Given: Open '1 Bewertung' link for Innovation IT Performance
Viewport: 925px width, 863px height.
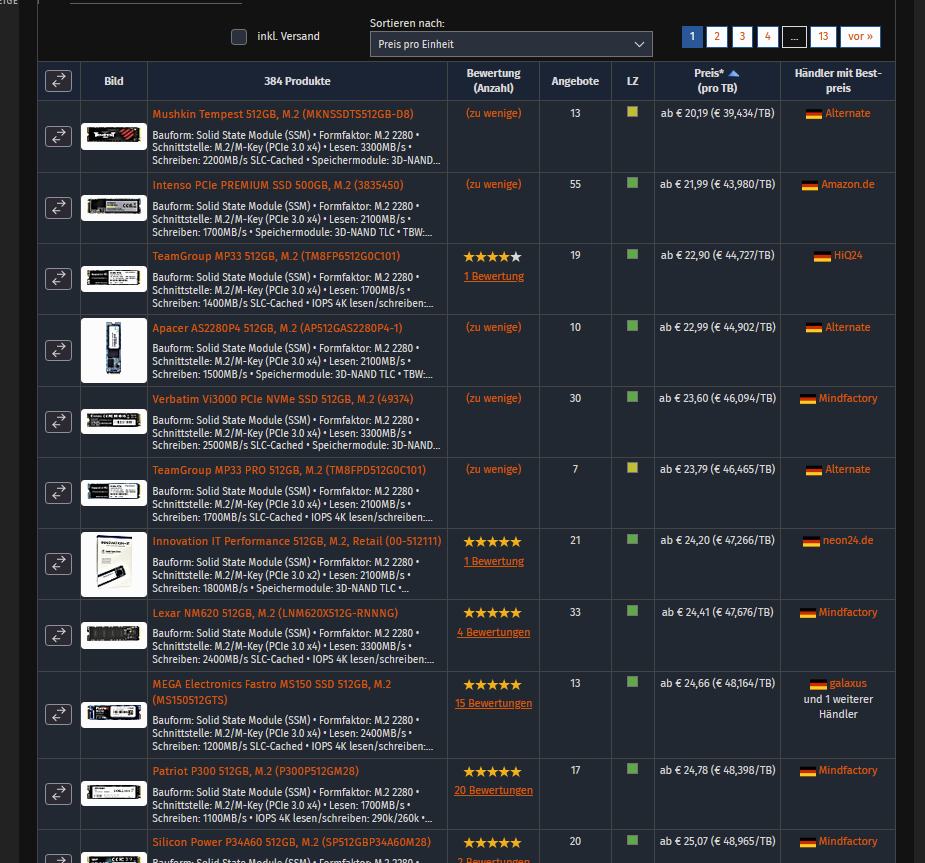Looking at the screenshot, I should click(494, 561).
